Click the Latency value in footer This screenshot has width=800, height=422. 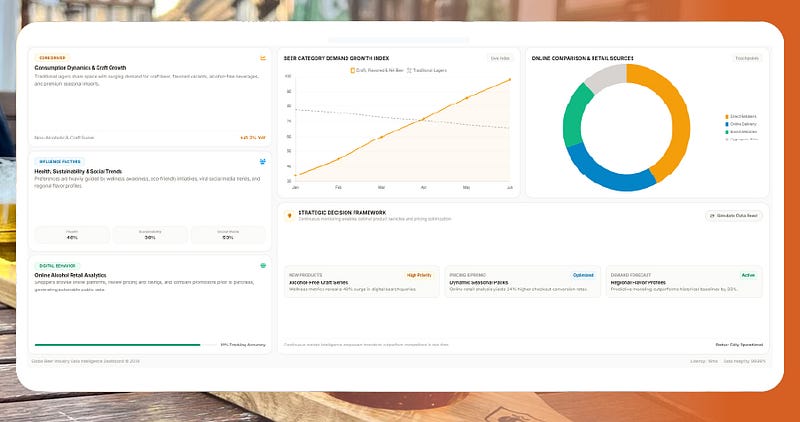point(704,361)
